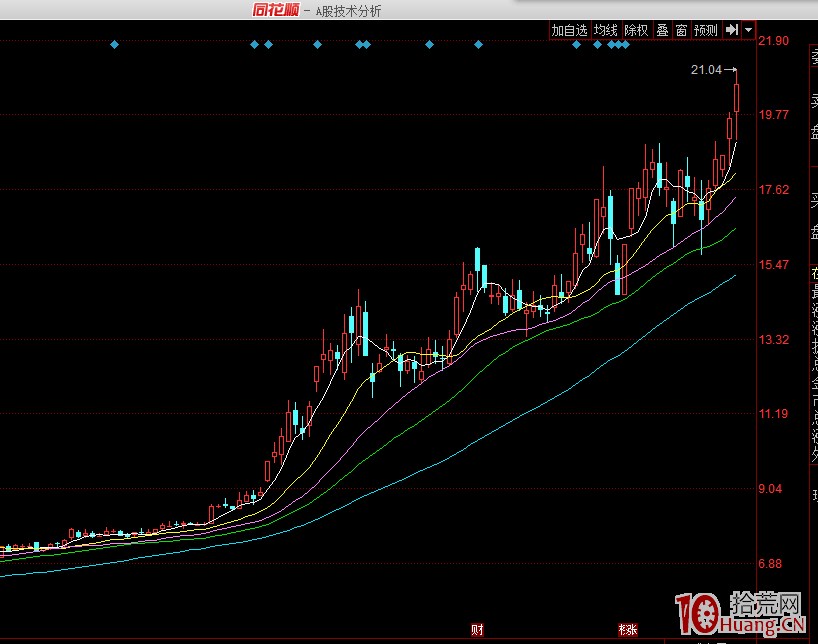Open the 财 financial report marker
The image size is (818, 644).
477,630
